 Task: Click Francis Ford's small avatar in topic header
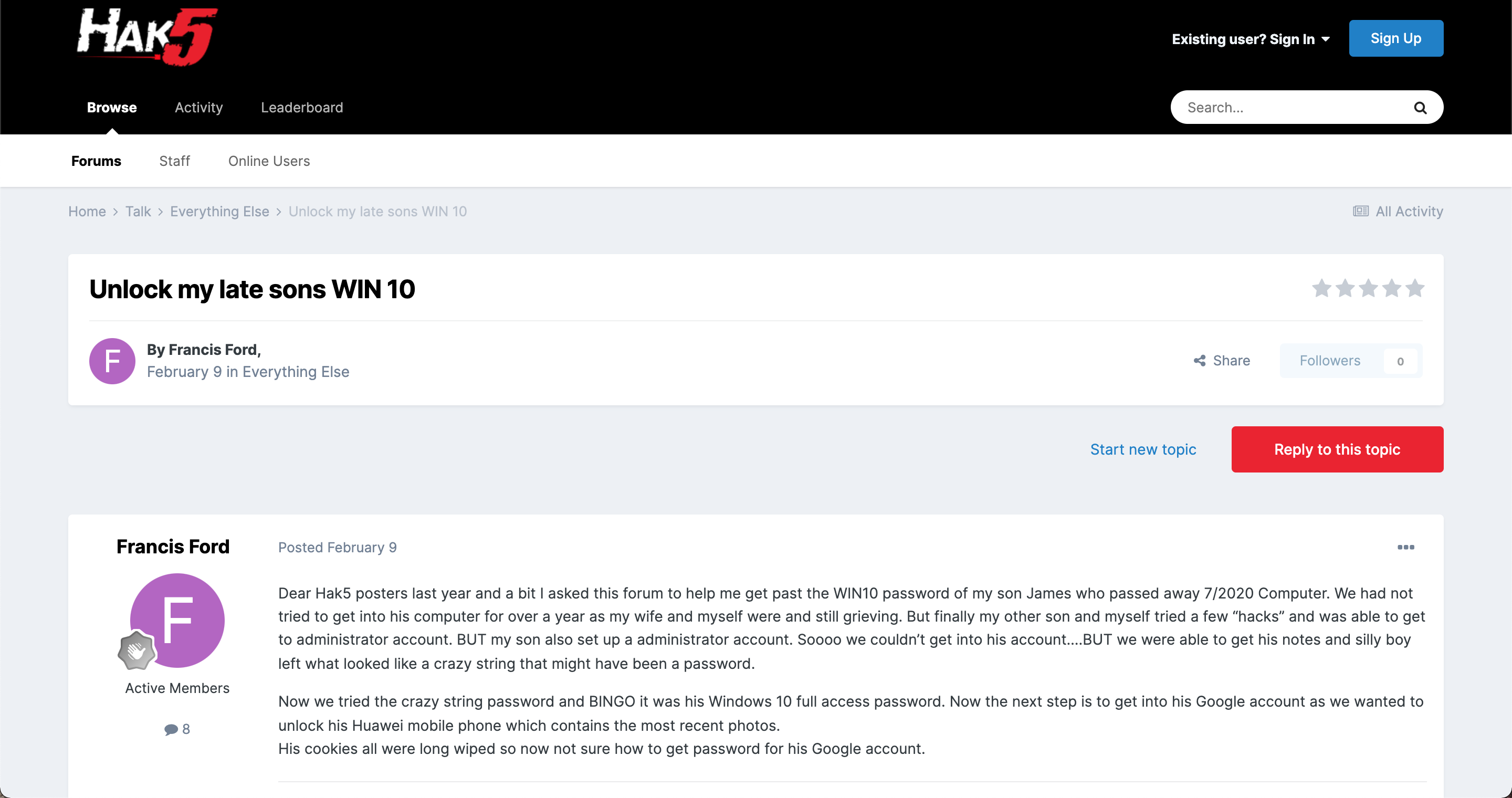[112, 361]
